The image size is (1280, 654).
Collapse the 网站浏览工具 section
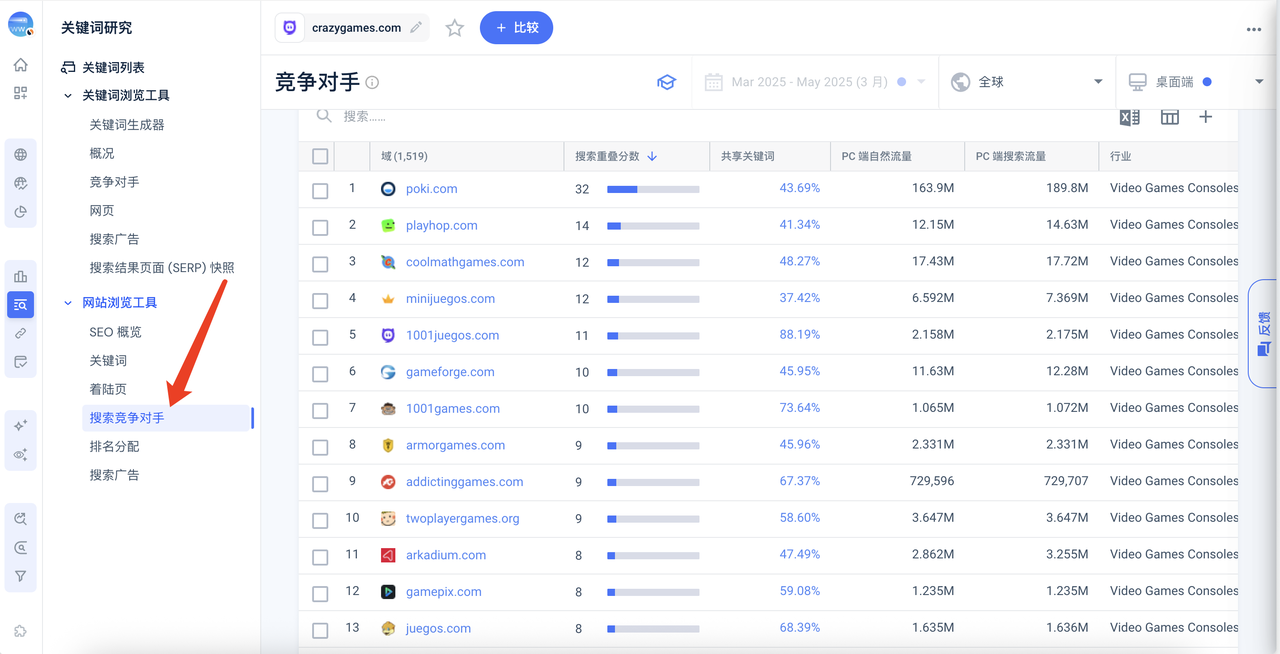coord(68,303)
